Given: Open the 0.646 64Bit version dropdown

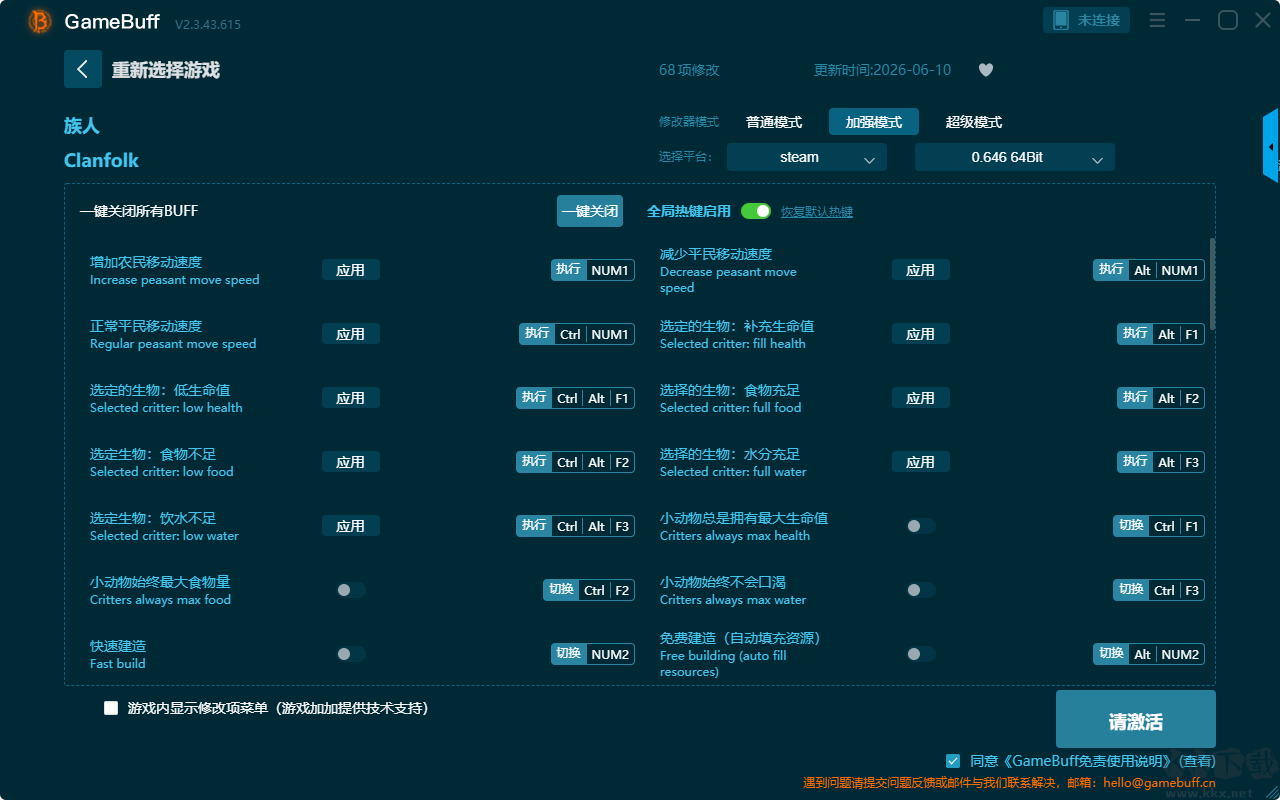Looking at the screenshot, I should (1015, 157).
